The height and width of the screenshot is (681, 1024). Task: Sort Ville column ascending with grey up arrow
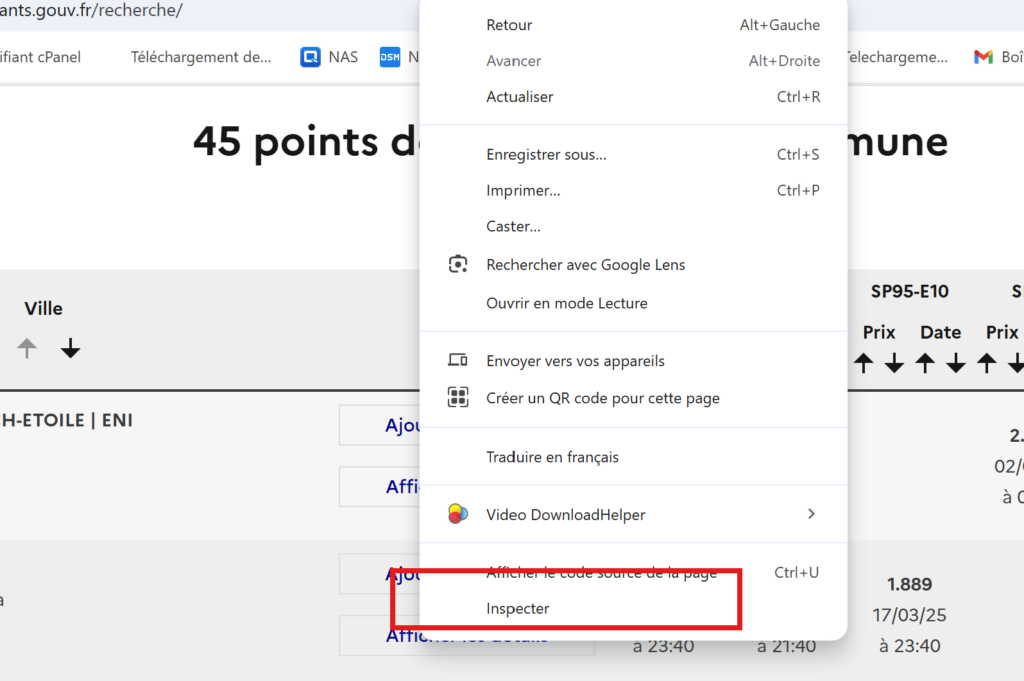pos(27,349)
